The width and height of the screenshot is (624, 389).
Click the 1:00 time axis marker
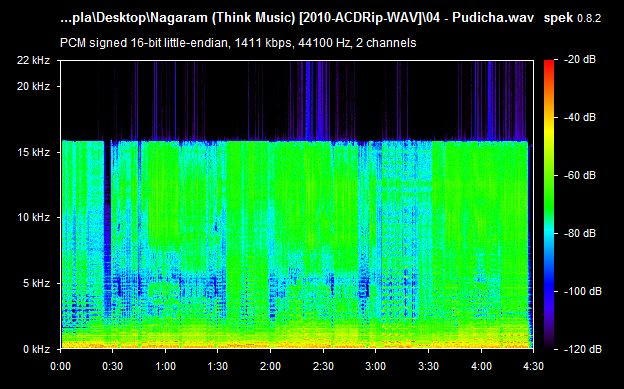pos(166,366)
